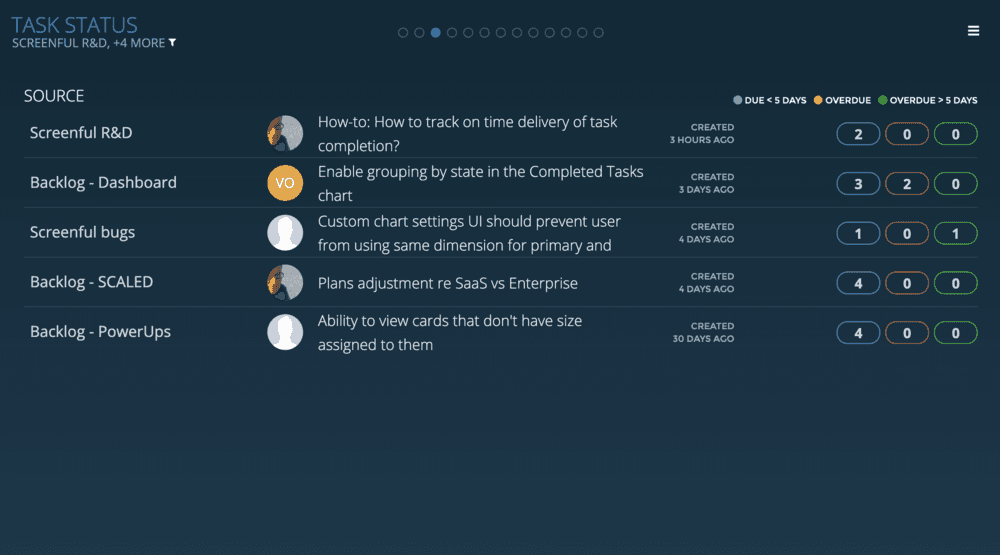Click the avatar in Screenful R&D row
This screenshot has height=555, width=1000.
[x=285, y=133]
